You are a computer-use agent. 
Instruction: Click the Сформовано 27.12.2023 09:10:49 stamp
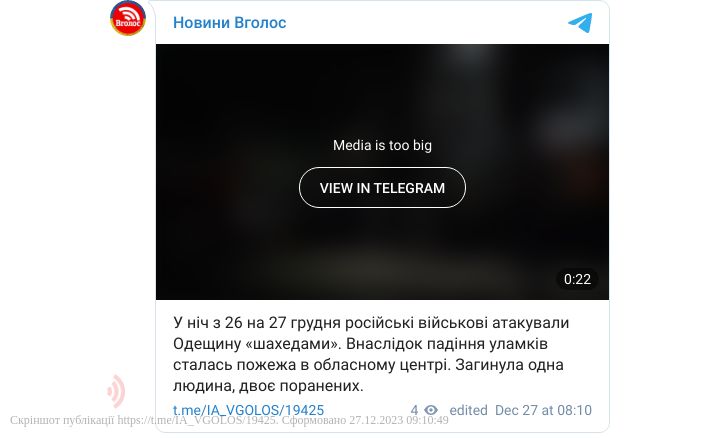tap(365, 421)
